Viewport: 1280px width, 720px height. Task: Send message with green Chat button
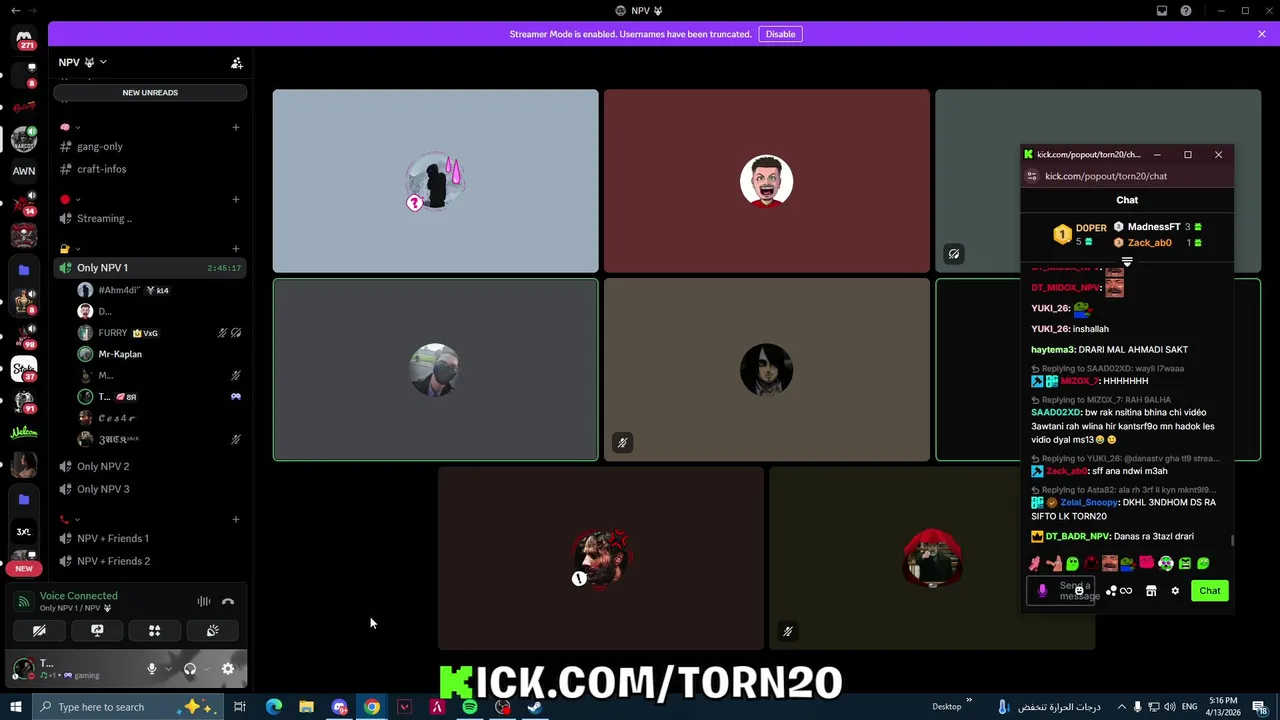pyautogui.click(x=1210, y=591)
